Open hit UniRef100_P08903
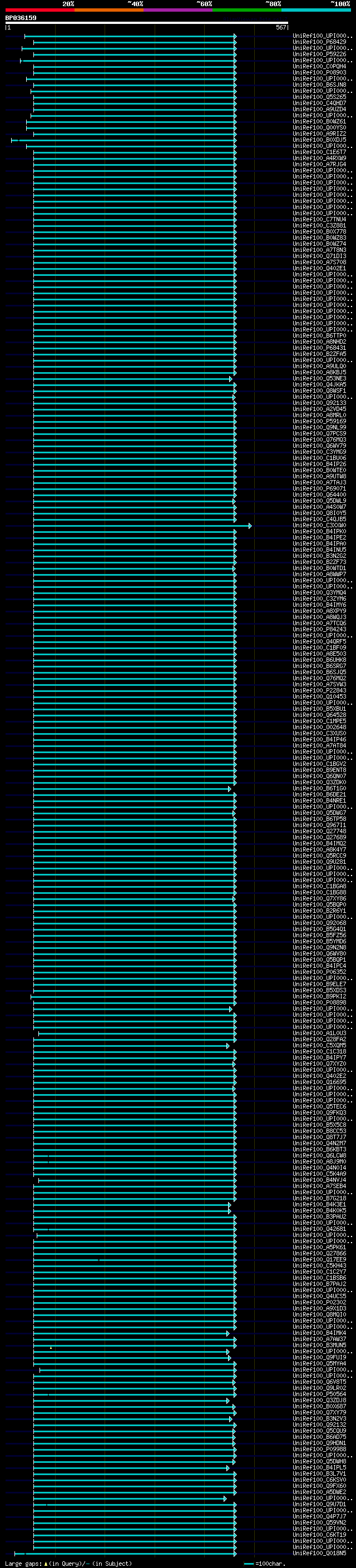Screen dimensions: 356x1568 point(319,72)
